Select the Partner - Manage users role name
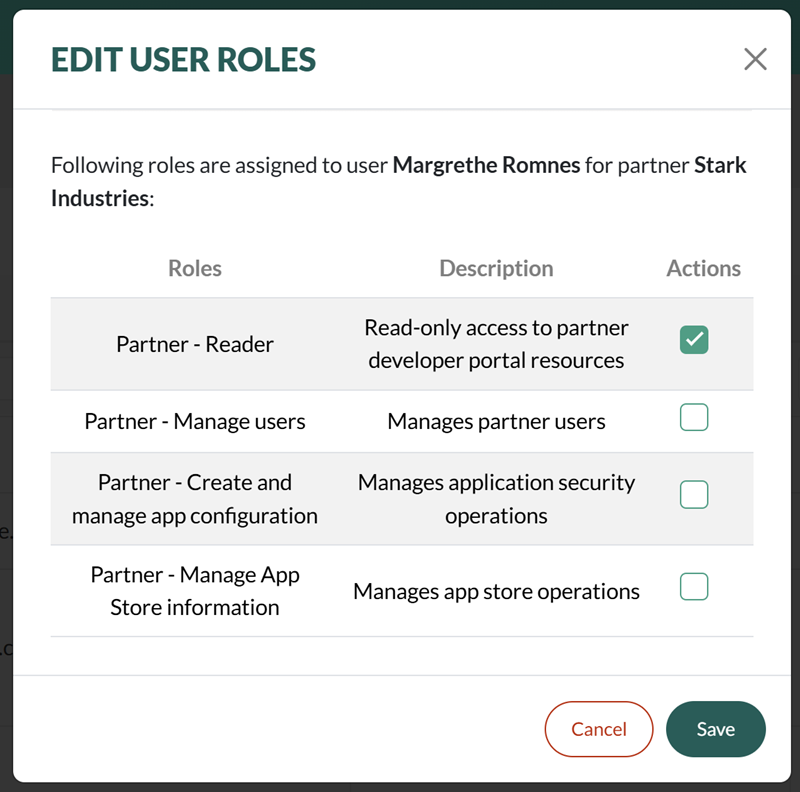The height and width of the screenshot is (792, 800). click(195, 421)
